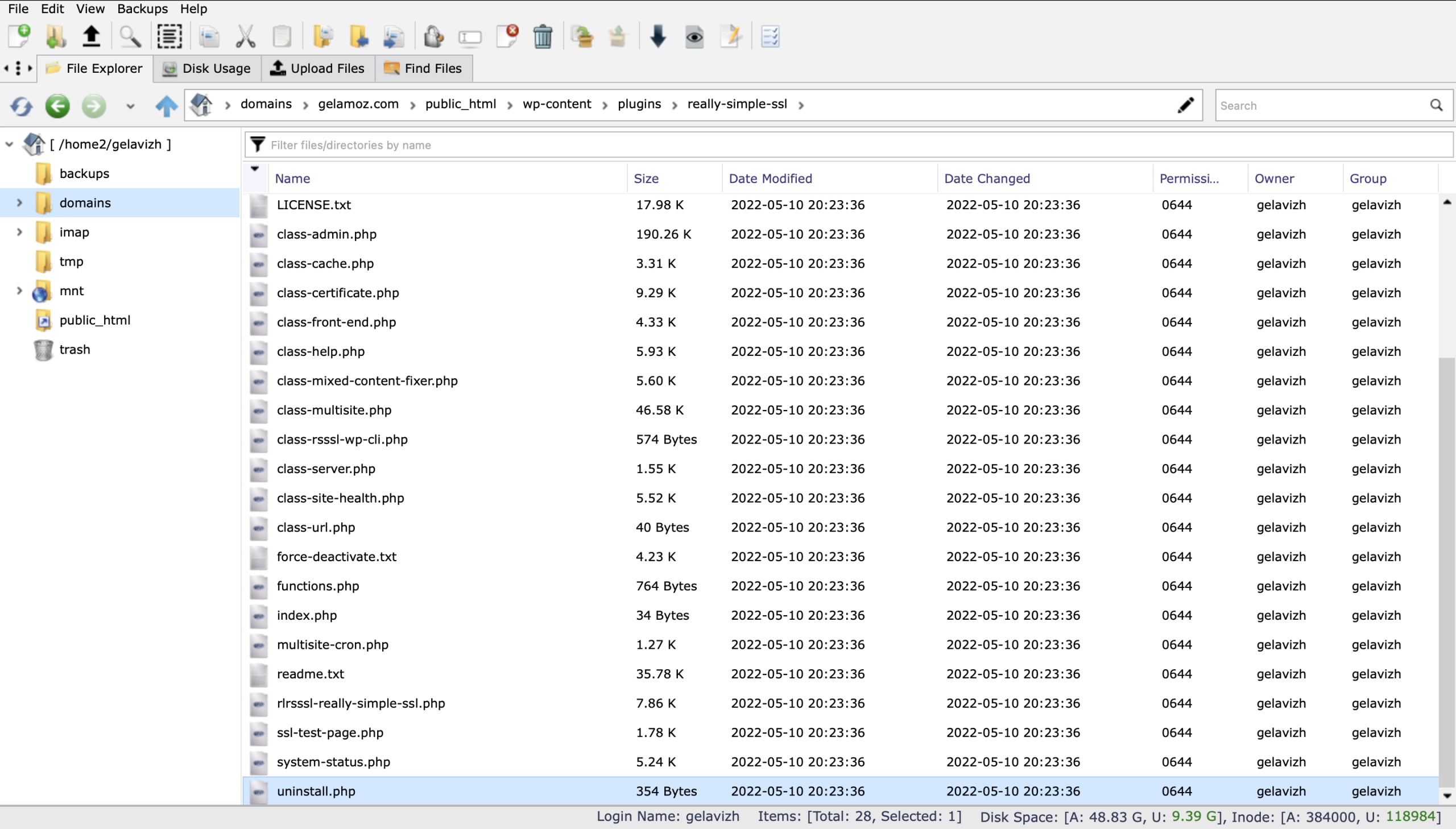
Task: Switch to the Find Files tab
Action: [424, 68]
